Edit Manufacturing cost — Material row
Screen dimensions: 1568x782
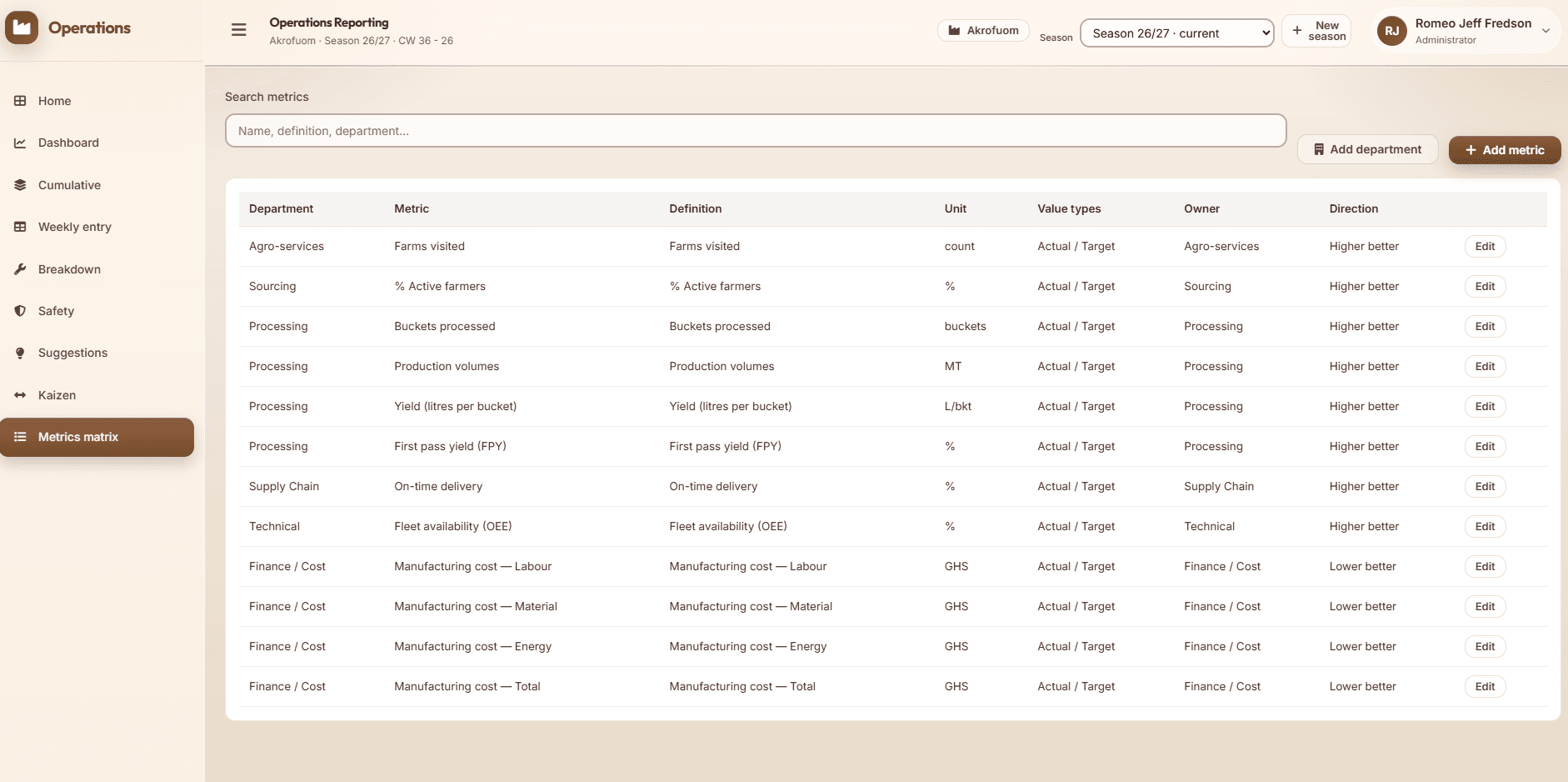pos(1485,606)
